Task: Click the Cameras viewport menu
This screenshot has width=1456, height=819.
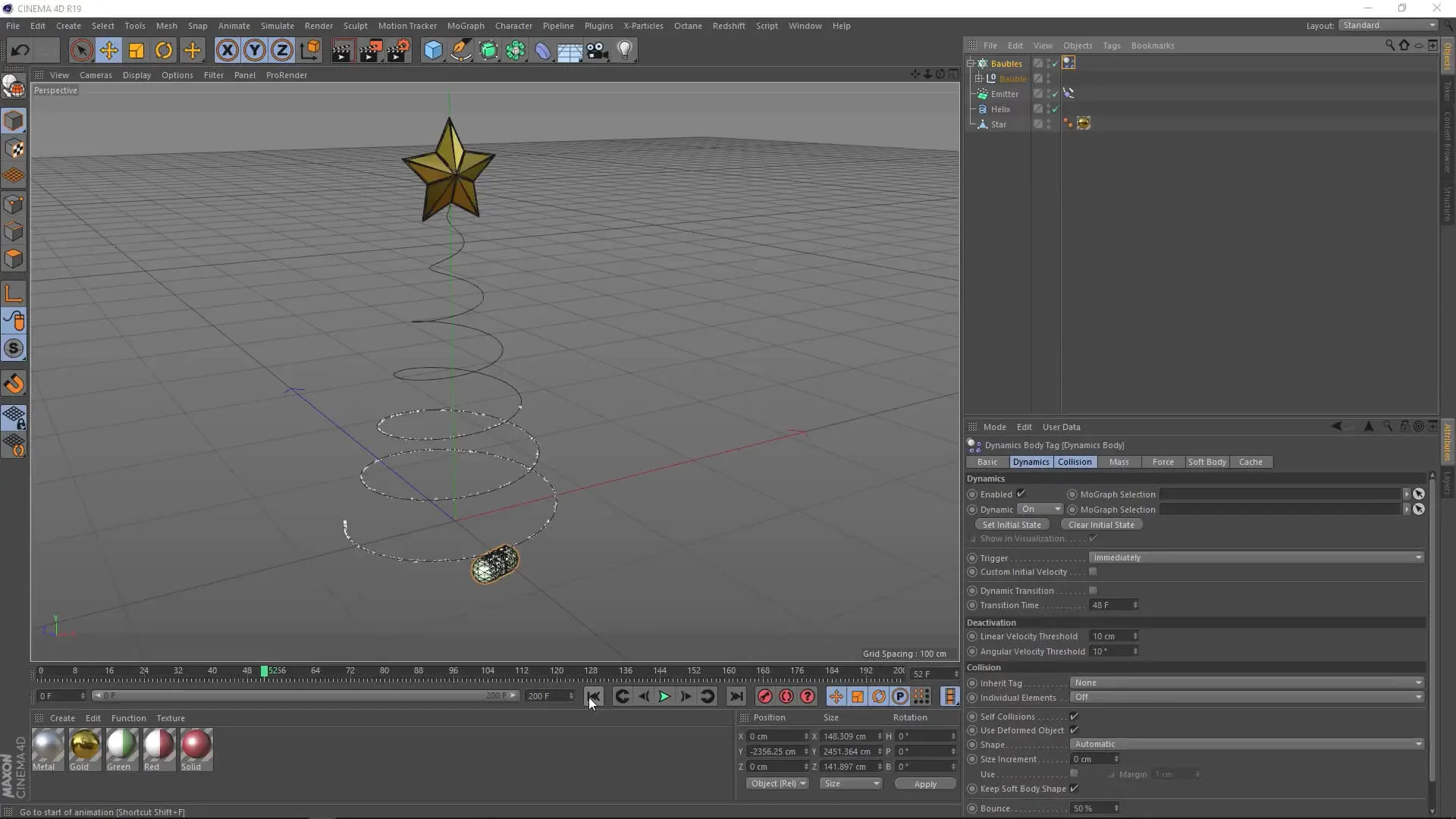Action: [x=96, y=75]
